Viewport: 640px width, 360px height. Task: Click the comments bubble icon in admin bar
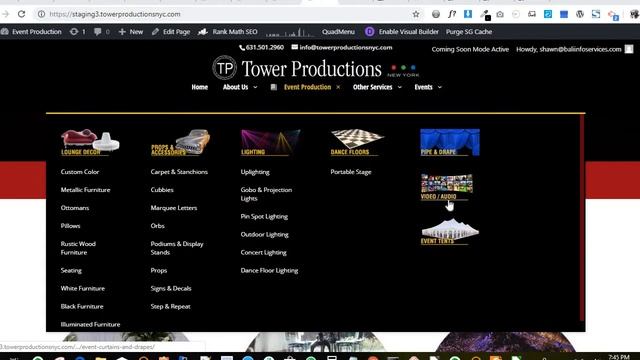point(97,31)
